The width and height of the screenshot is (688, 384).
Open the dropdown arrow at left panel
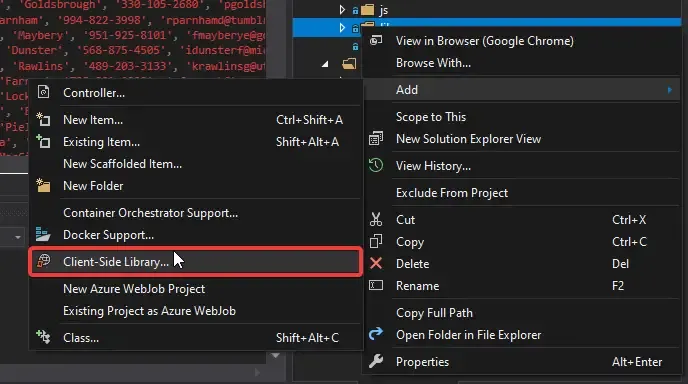(x=18, y=237)
